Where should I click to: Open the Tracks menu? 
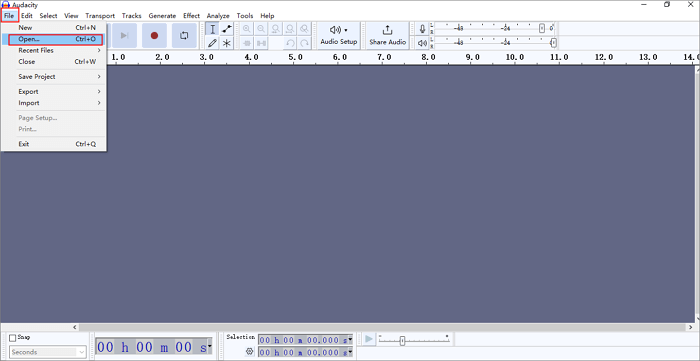[131, 16]
